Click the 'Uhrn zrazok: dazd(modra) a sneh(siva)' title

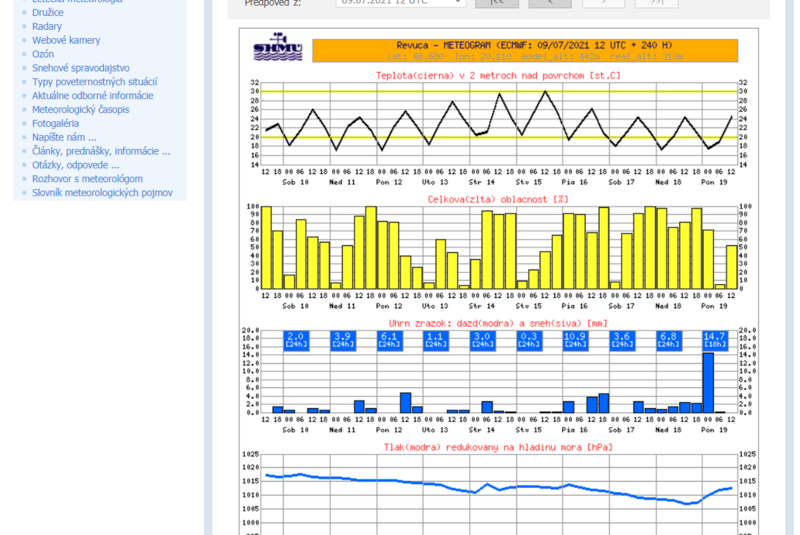pos(498,323)
